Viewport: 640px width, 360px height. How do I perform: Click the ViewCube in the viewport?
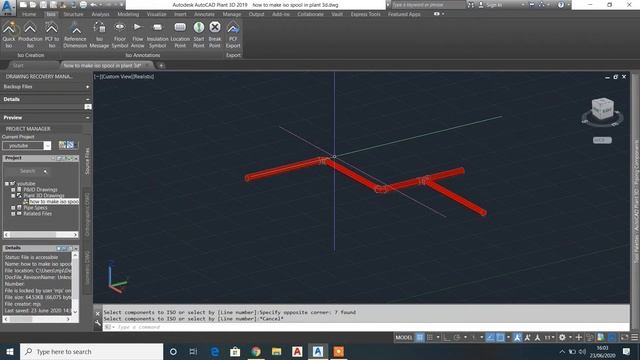click(x=602, y=109)
